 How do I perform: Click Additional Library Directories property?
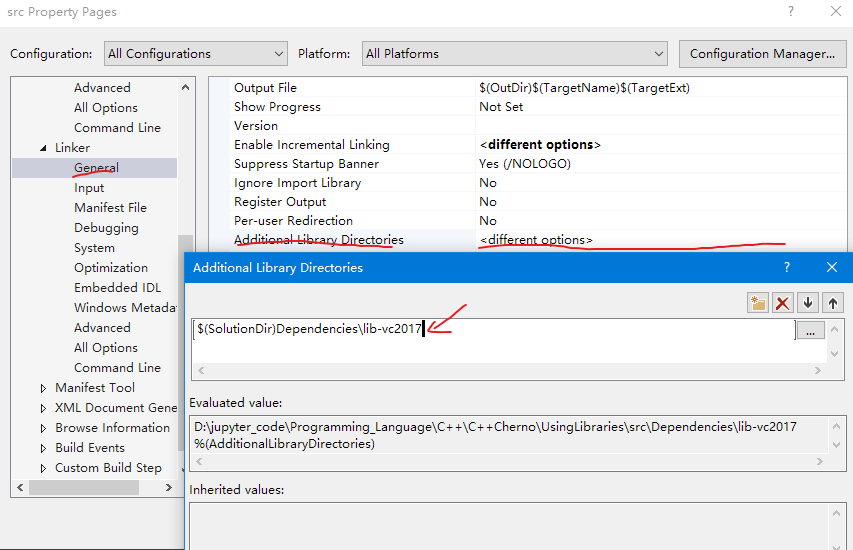[x=319, y=240]
